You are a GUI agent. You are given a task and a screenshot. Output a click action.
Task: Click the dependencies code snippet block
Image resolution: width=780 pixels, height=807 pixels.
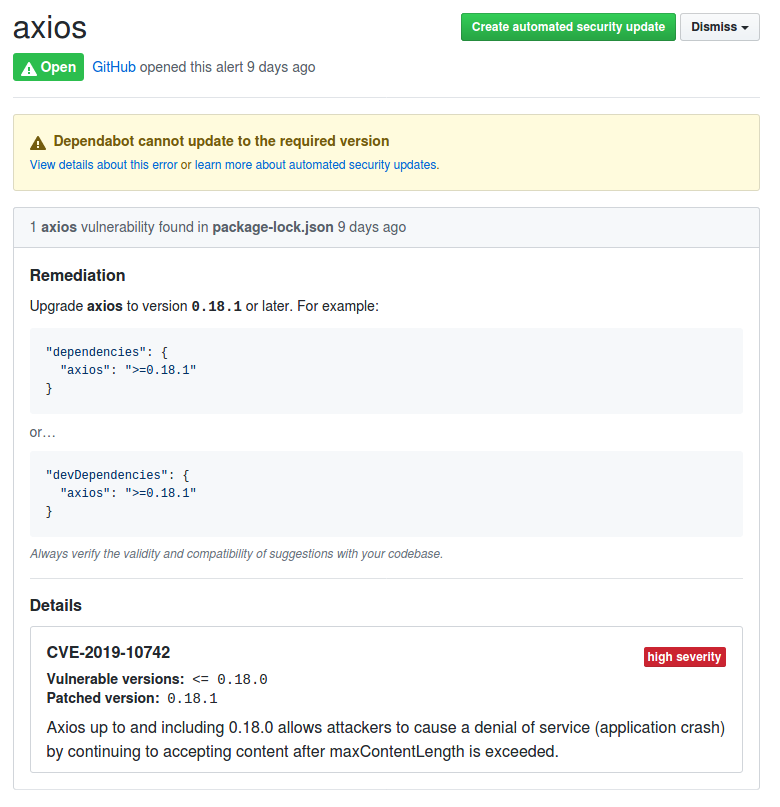point(386,371)
